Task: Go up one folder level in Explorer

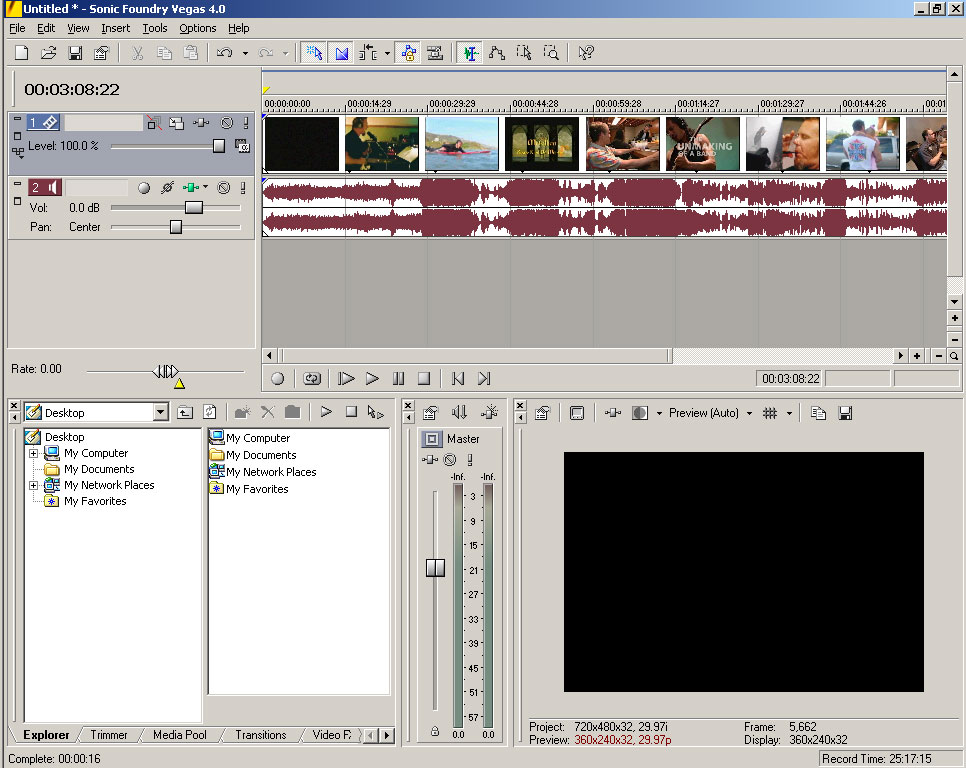Action: click(x=185, y=412)
